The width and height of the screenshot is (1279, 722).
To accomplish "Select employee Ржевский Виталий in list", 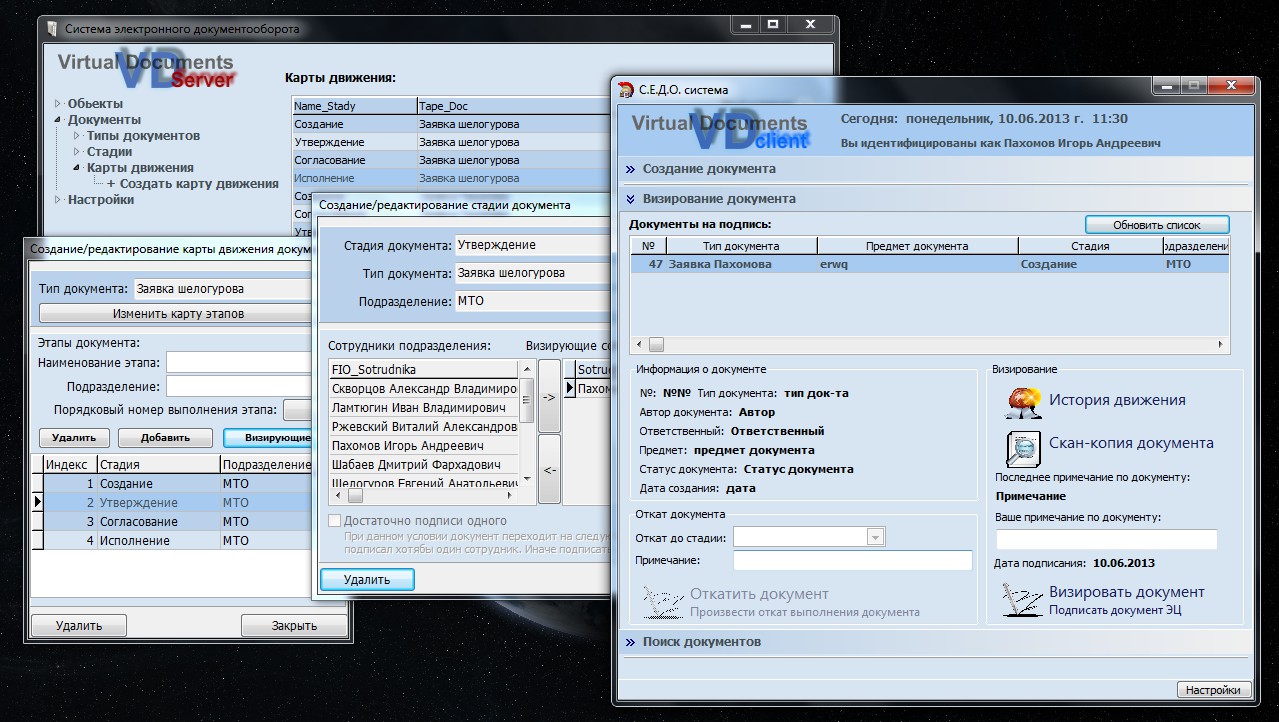I will (424, 426).
